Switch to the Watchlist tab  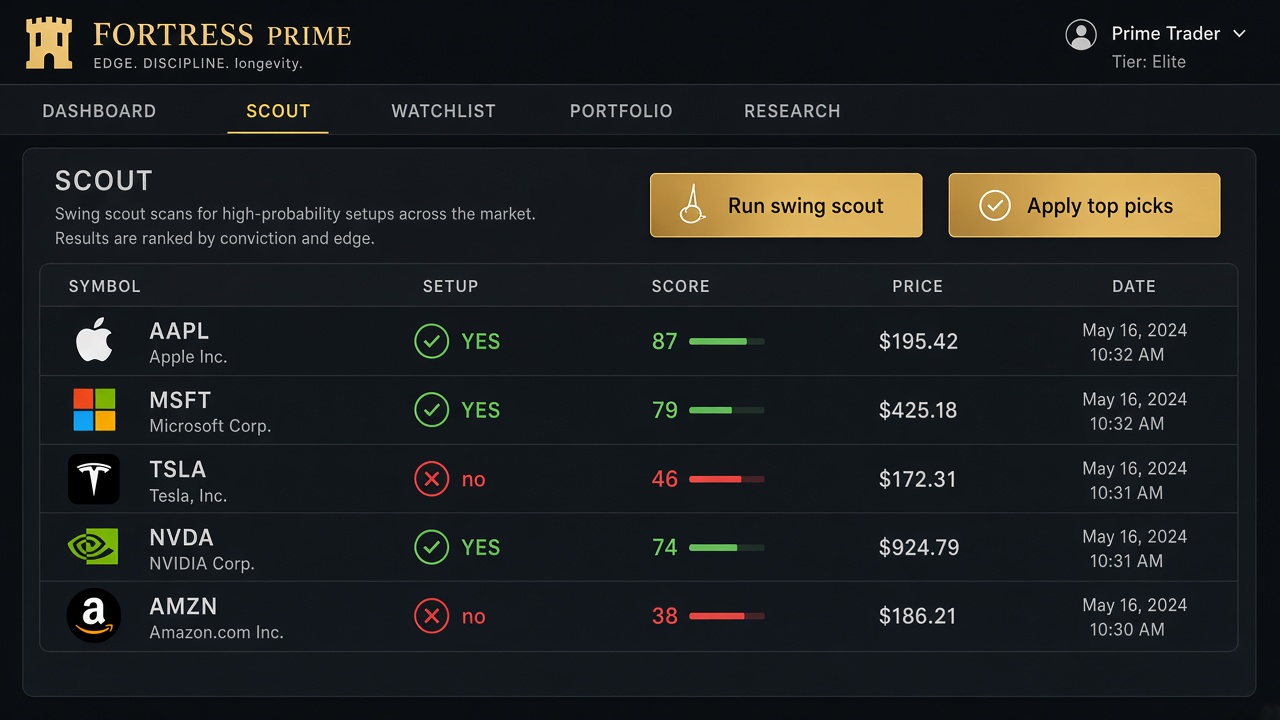click(x=443, y=111)
